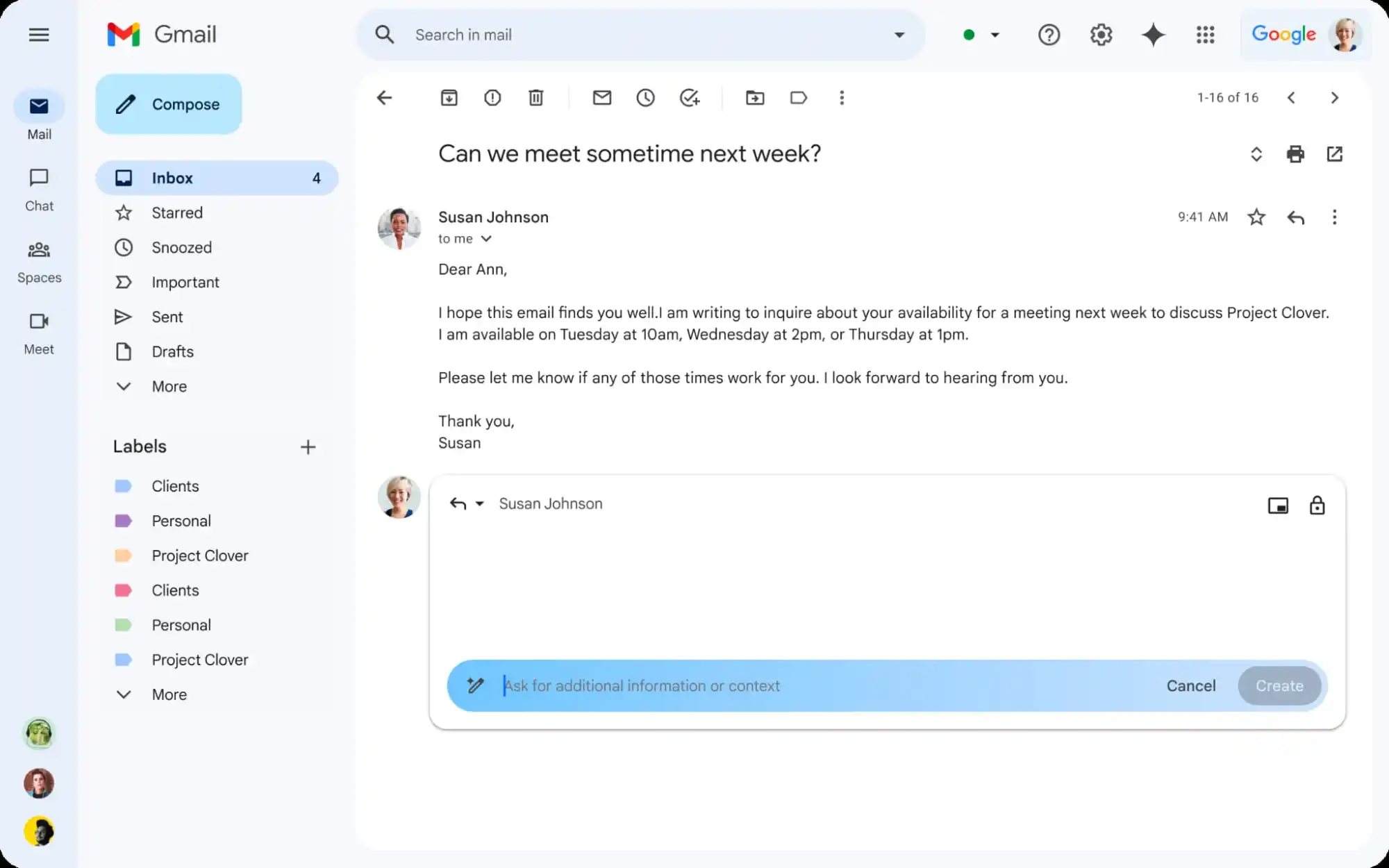Click AI Gemini assist icon in toolbar

click(1153, 34)
